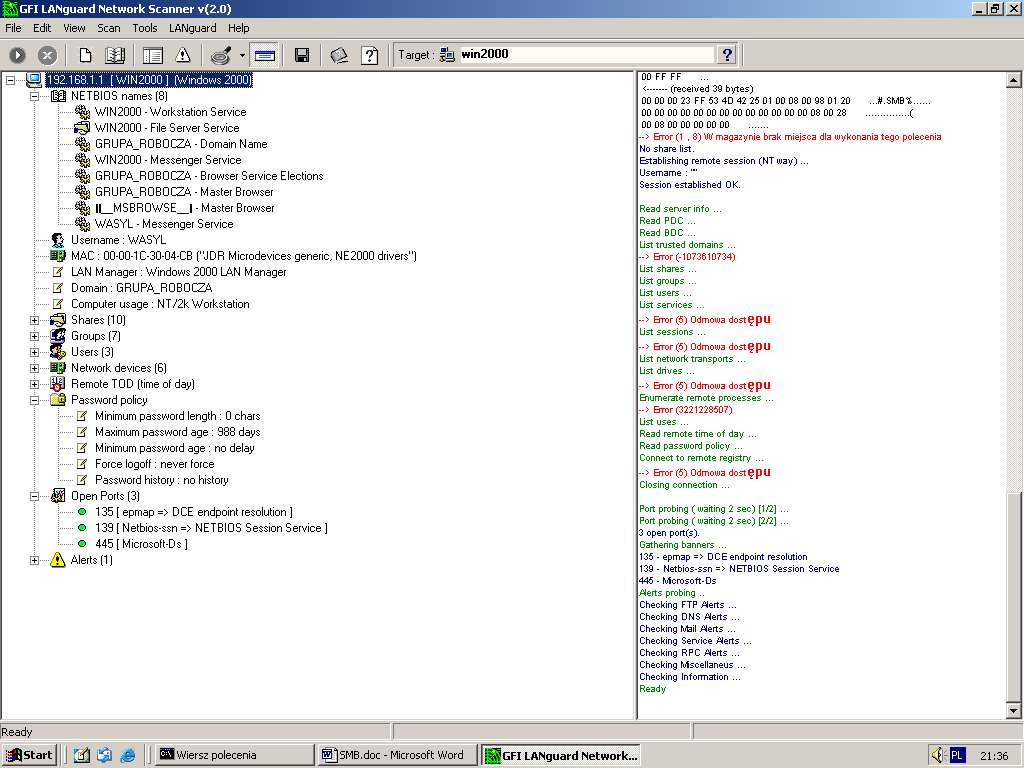Collapse the NETBIOS names node
This screenshot has height=768, width=1024.
35,97
